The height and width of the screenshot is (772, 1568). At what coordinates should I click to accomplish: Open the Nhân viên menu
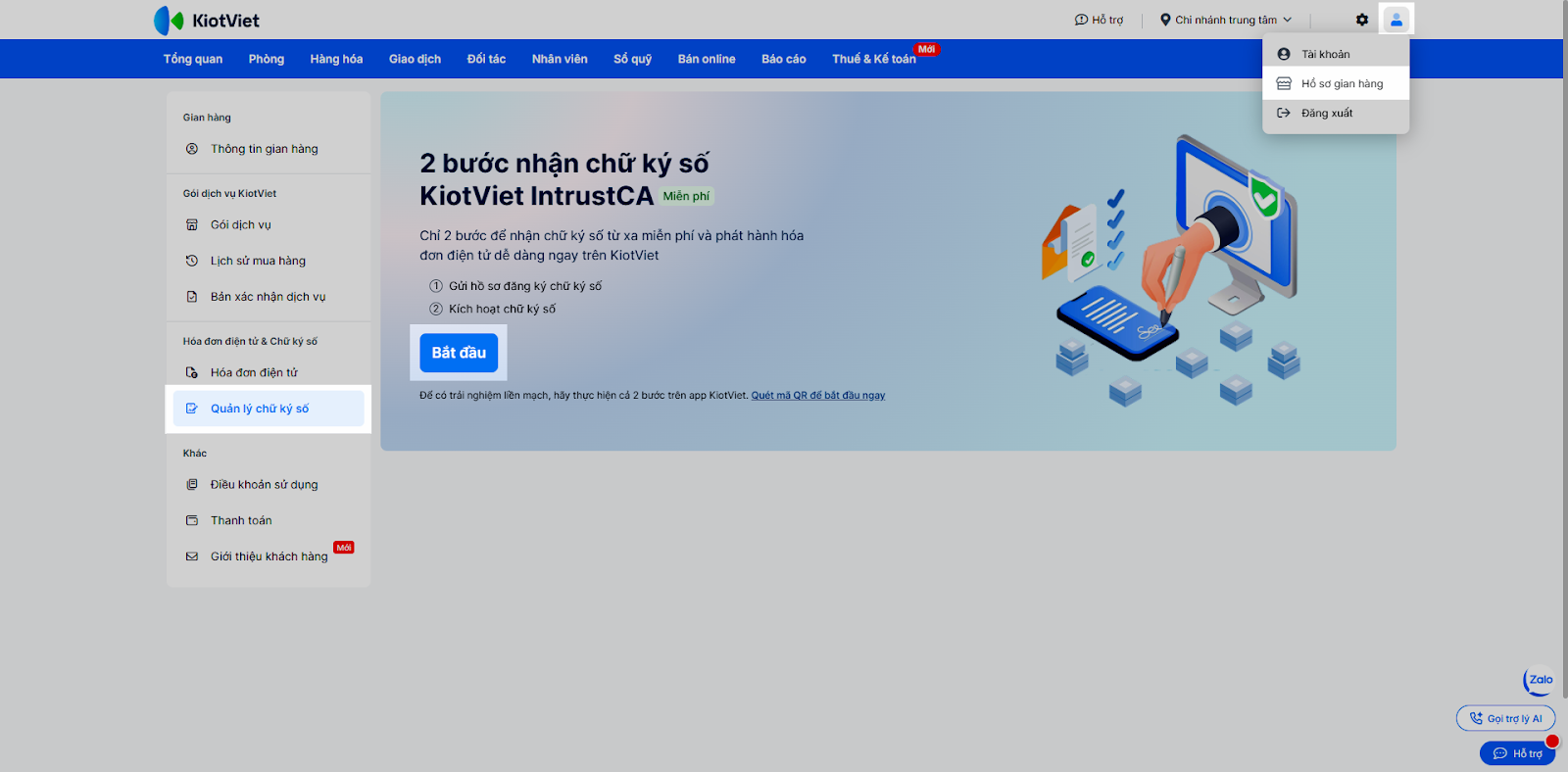pos(560,59)
